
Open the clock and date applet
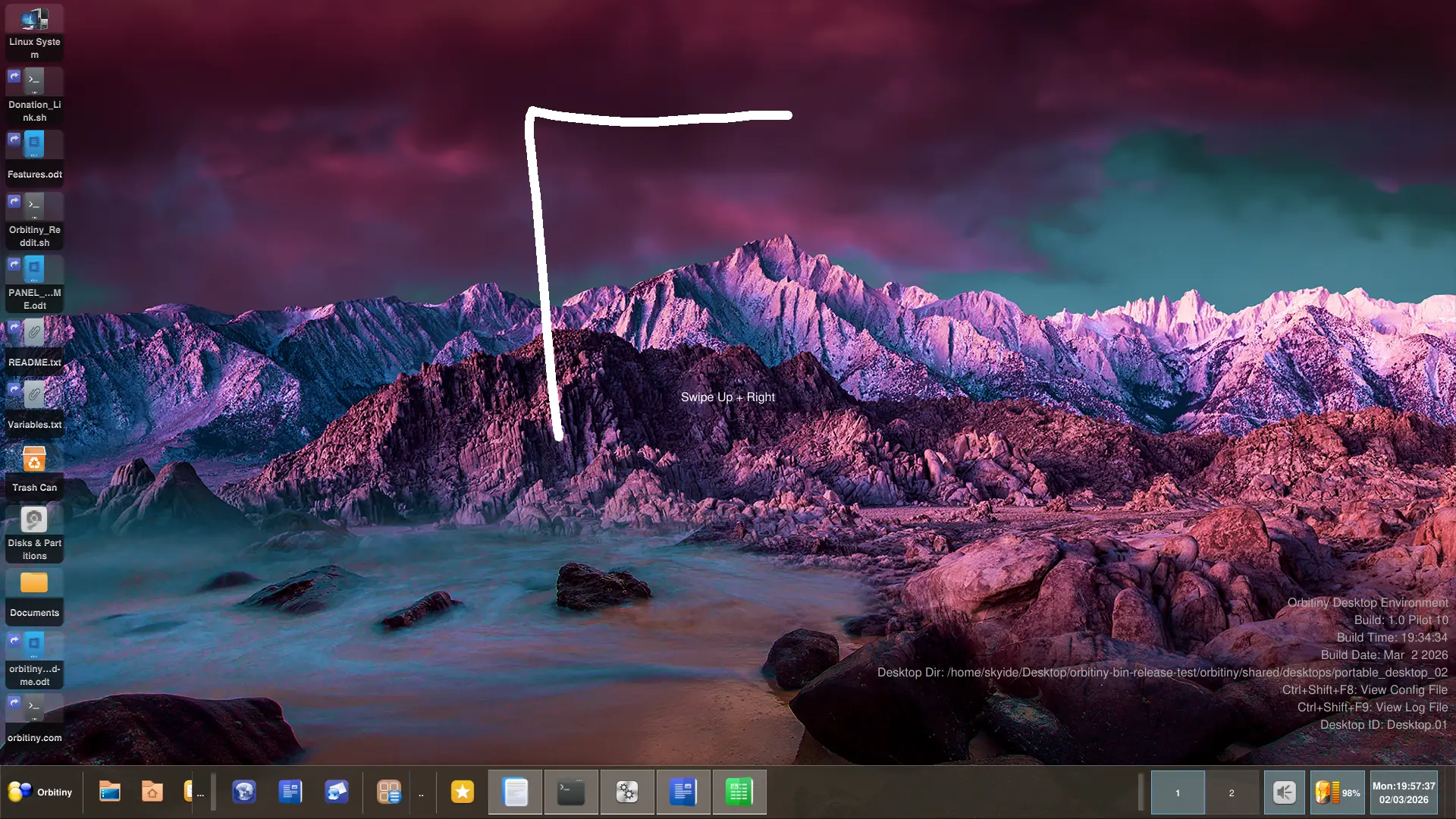click(x=1404, y=793)
